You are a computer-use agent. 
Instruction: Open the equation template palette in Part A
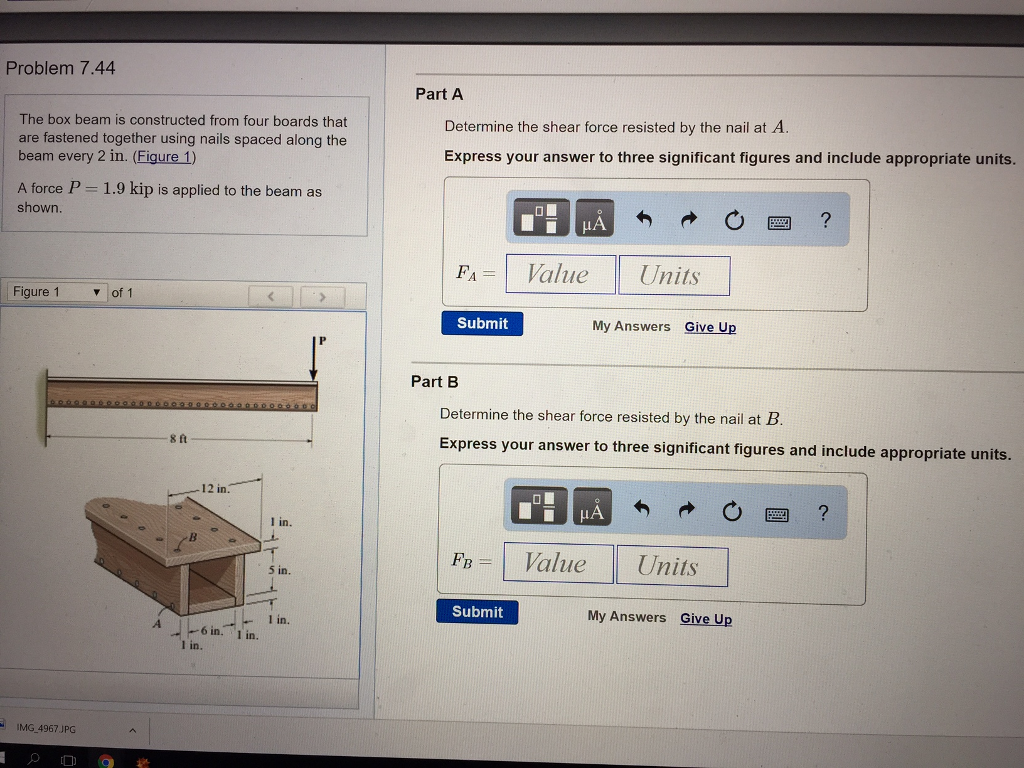tap(539, 218)
